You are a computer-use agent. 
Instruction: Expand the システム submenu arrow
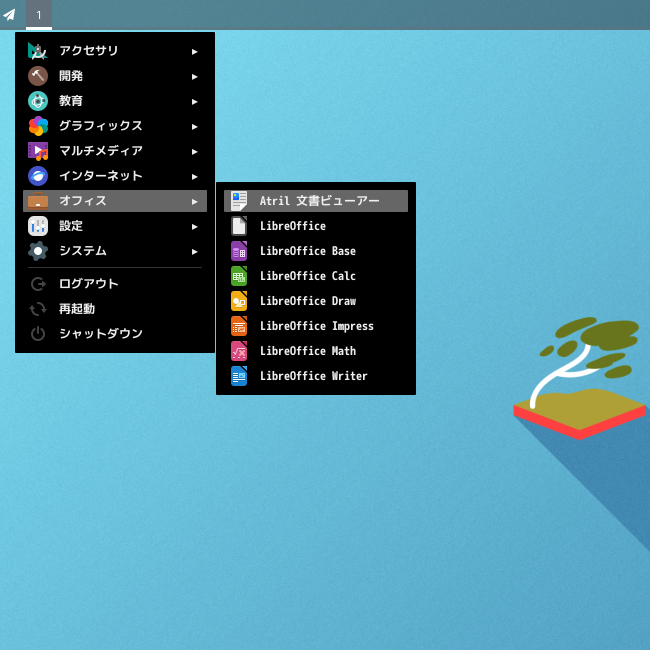tap(194, 252)
